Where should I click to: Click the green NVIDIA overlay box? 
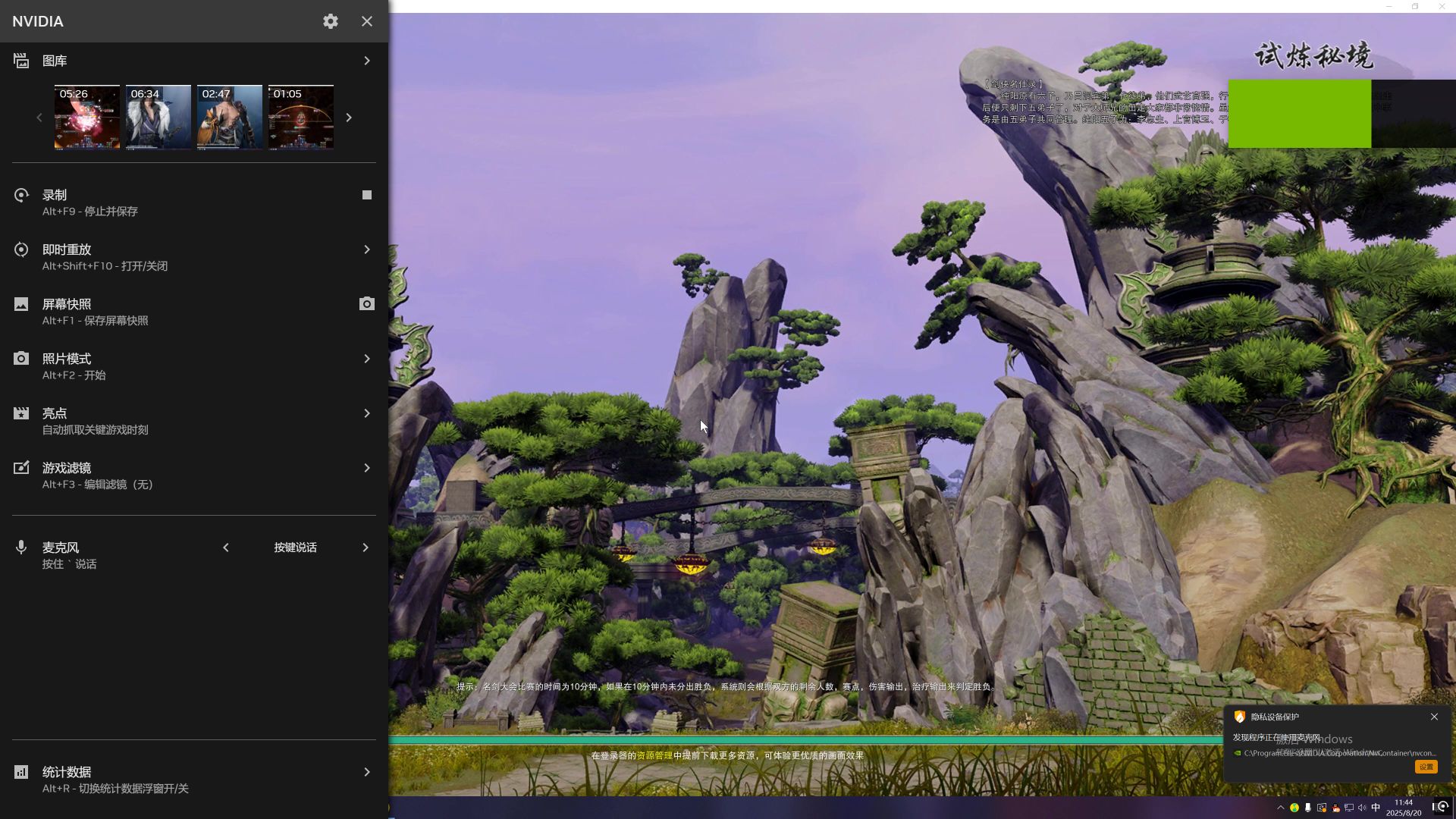click(1300, 114)
